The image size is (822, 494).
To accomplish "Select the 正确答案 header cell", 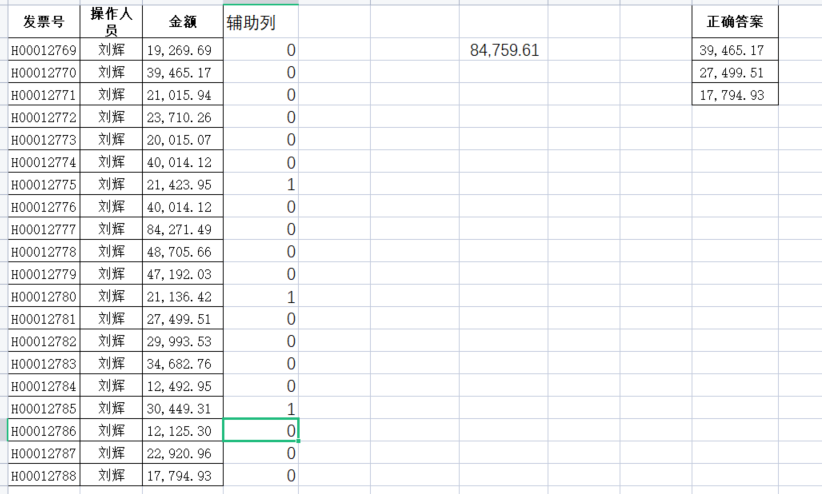I will 735,22.
